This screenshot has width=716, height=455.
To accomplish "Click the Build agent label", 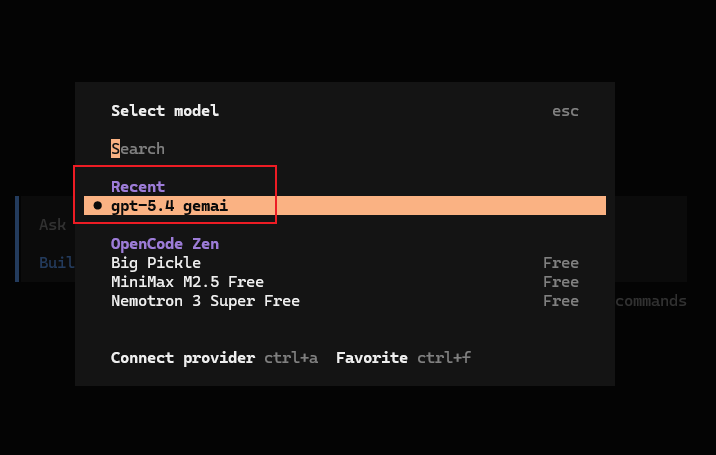I will point(56,263).
